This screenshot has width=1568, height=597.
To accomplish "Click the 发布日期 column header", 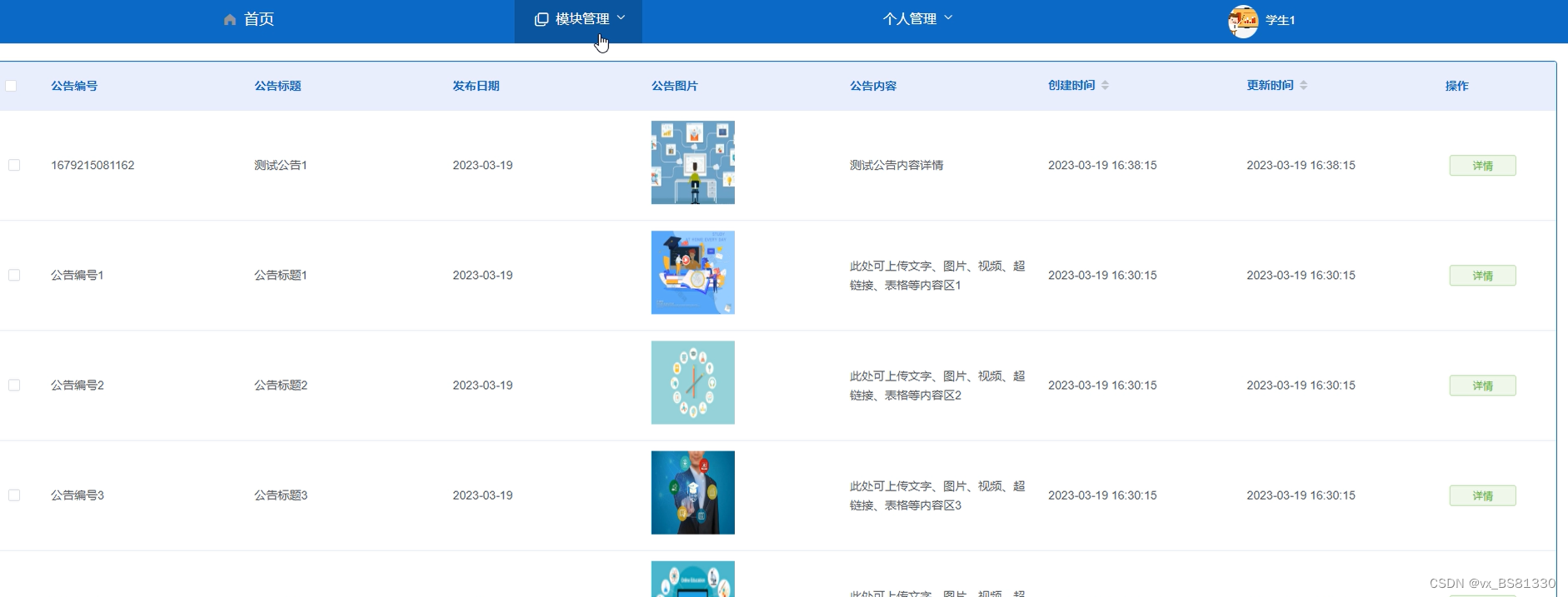I will tap(476, 86).
